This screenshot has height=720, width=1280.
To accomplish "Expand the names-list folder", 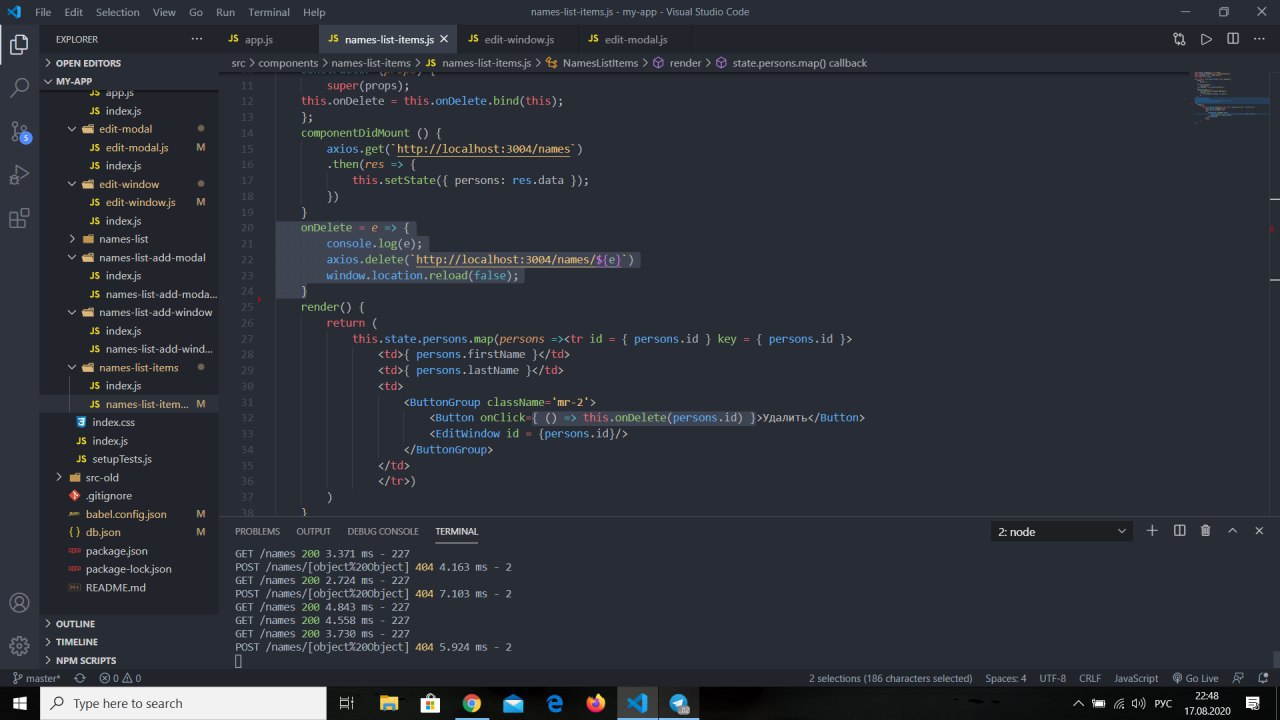I will pyautogui.click(x=128, y=239).
